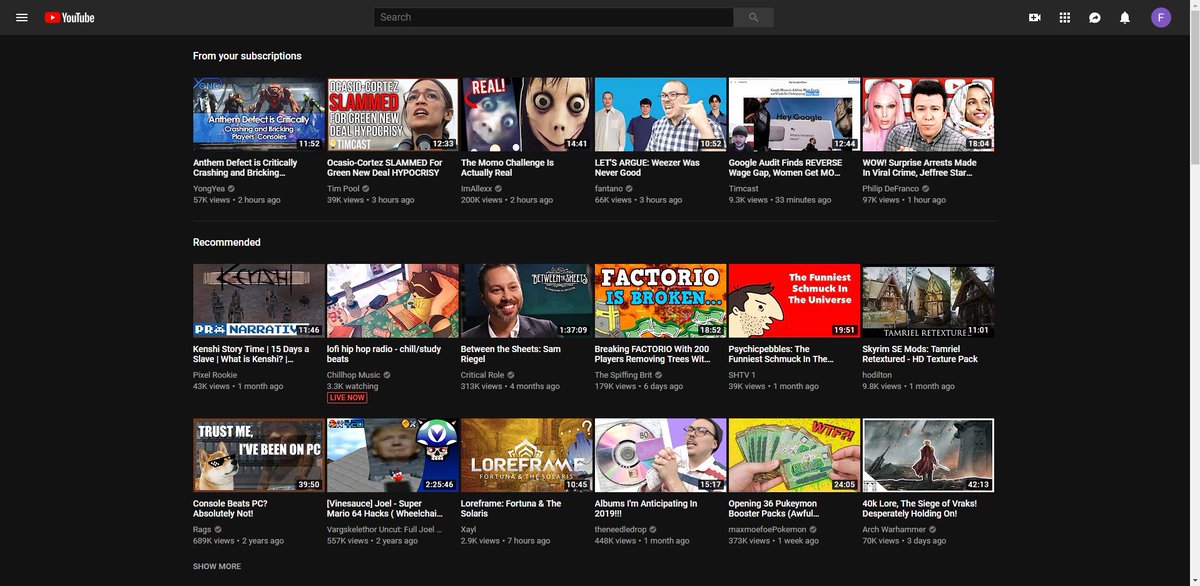Open title 'Skyrim SE Mods: Tamriel Retextured'
This screenshot has height=586, width=1200.
[x=920, y=354]
